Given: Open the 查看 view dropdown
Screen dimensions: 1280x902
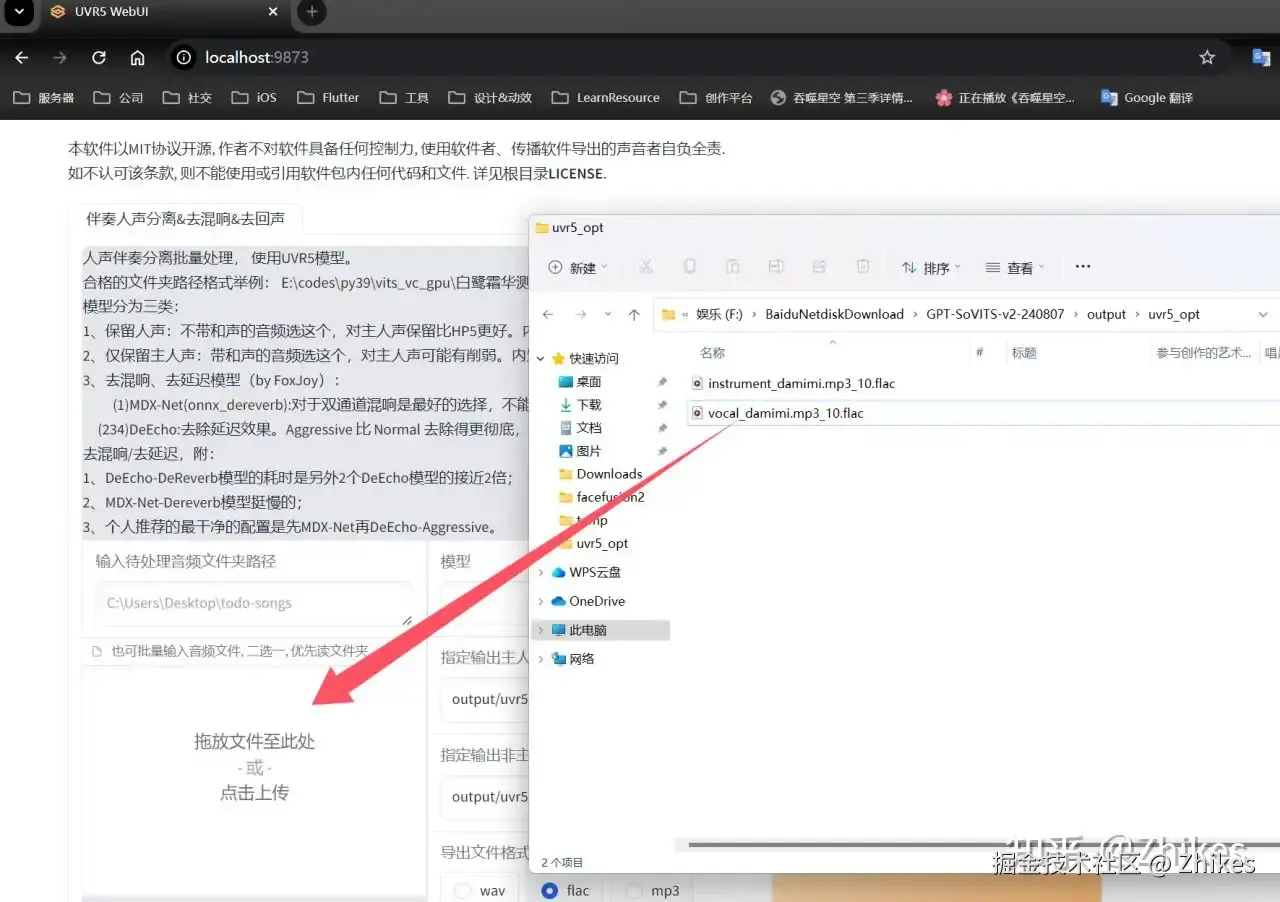Looking at the screenshot, I should tap(1014, 268).
